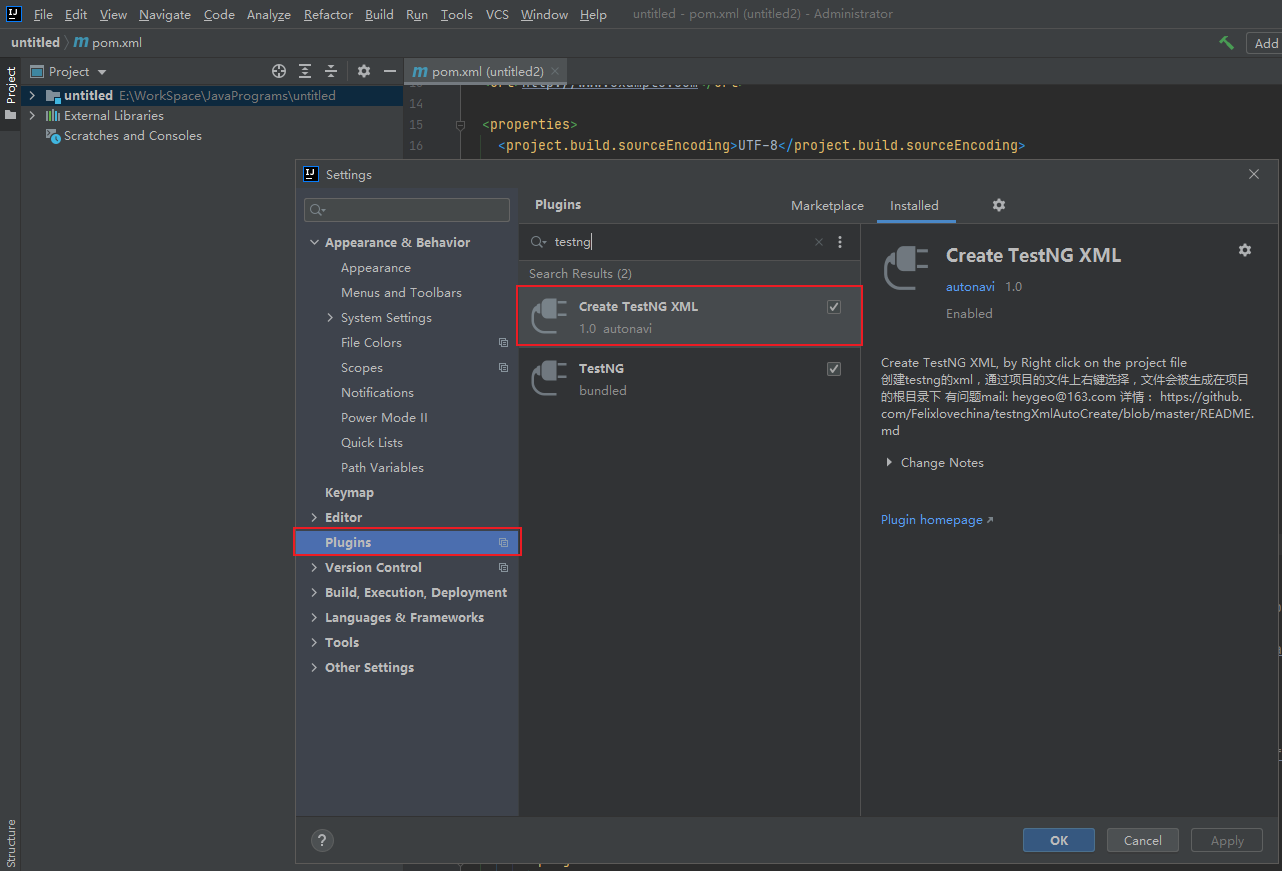Screen dimensions: 1282x871
Task: Expand Version Control settings
Action: tap(315, 567)
